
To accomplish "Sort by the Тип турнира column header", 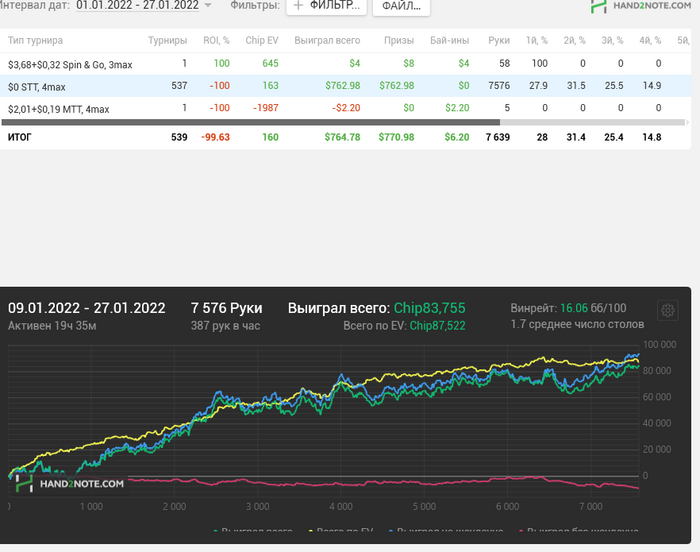I will [35, 40].
